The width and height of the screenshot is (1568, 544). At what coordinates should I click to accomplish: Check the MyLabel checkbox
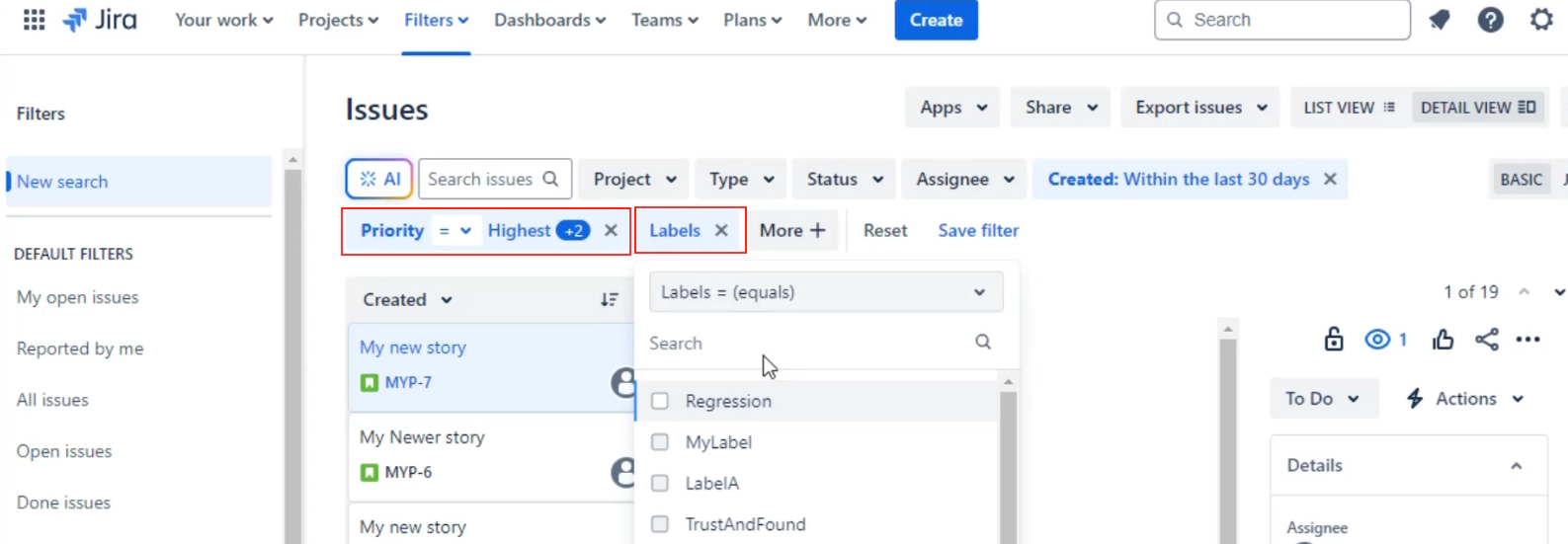click(x=660, y=442)
